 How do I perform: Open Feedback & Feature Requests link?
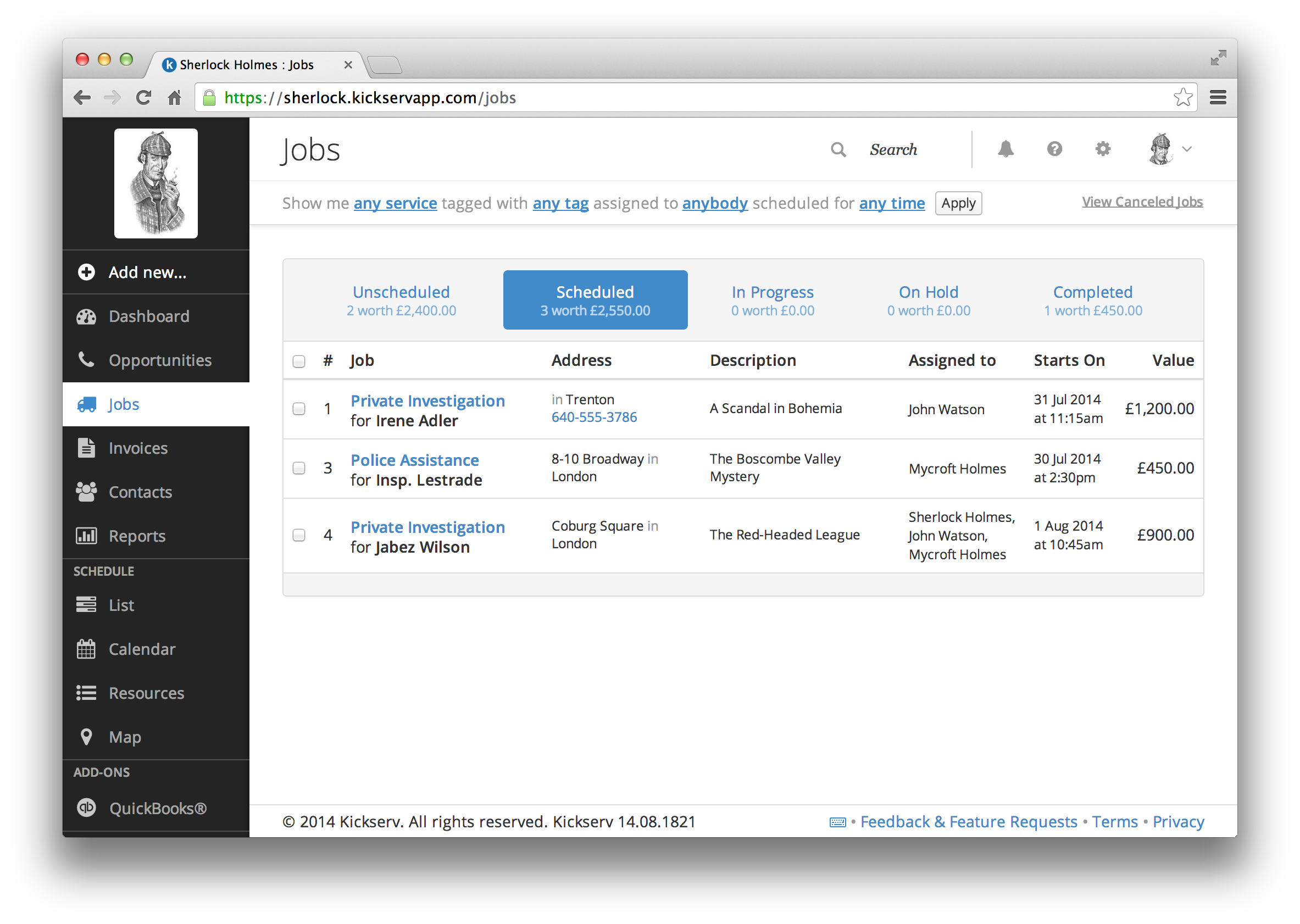tap(968, 822)
